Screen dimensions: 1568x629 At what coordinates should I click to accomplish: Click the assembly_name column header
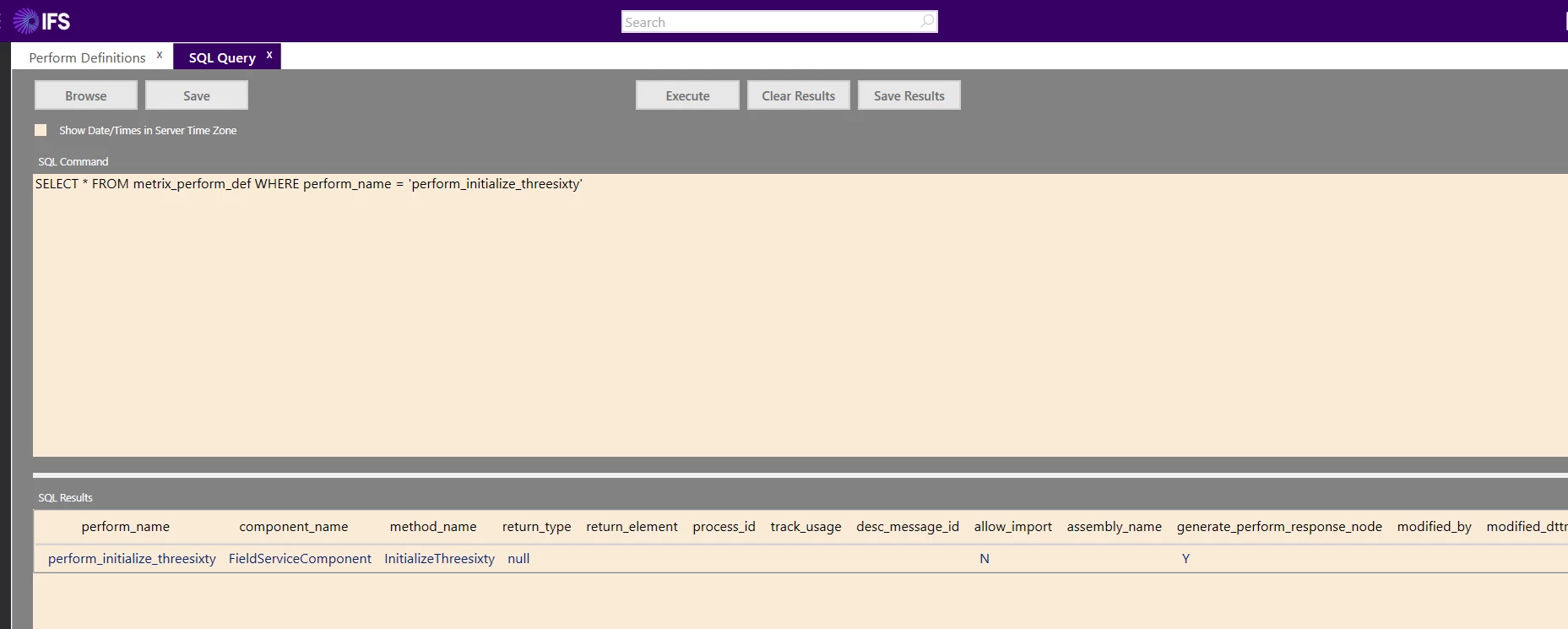coord(1115,527)
